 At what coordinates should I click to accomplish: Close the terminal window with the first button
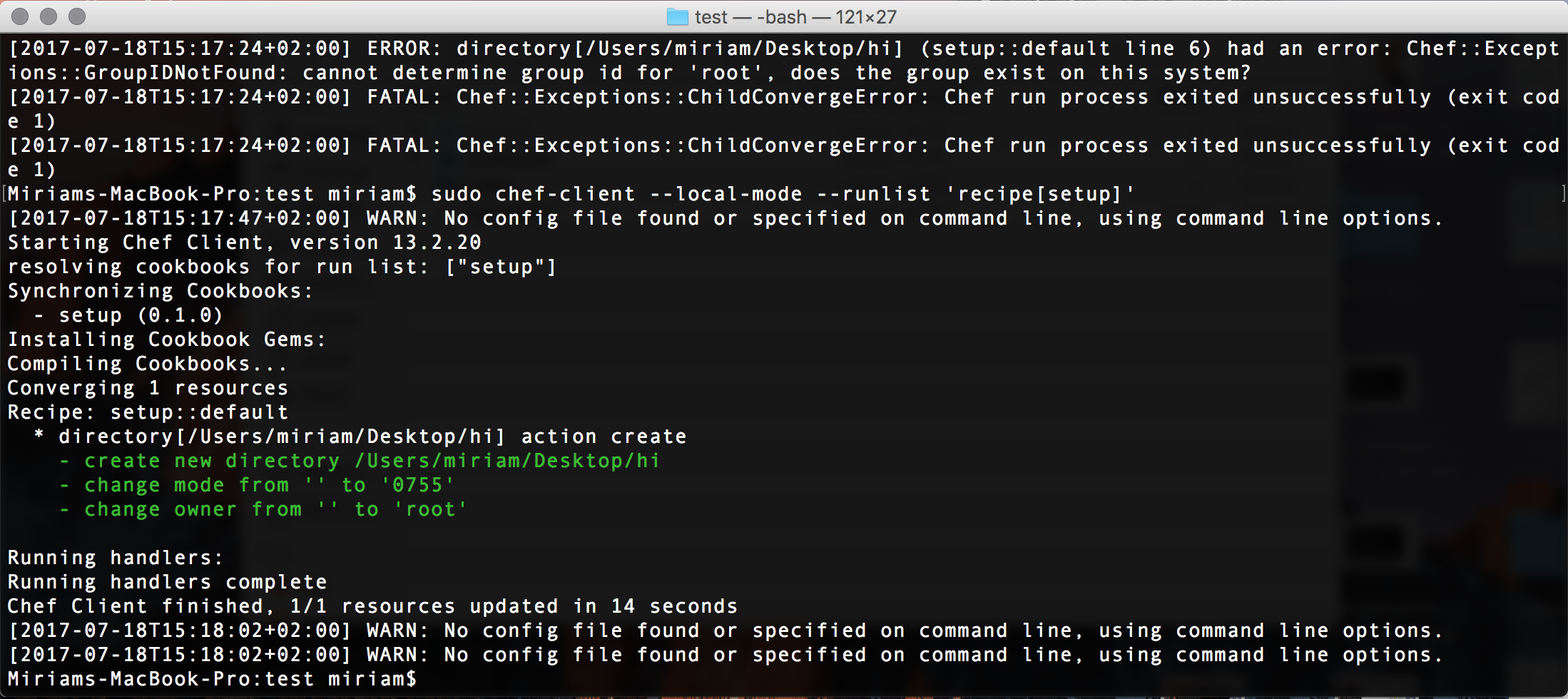21,16
